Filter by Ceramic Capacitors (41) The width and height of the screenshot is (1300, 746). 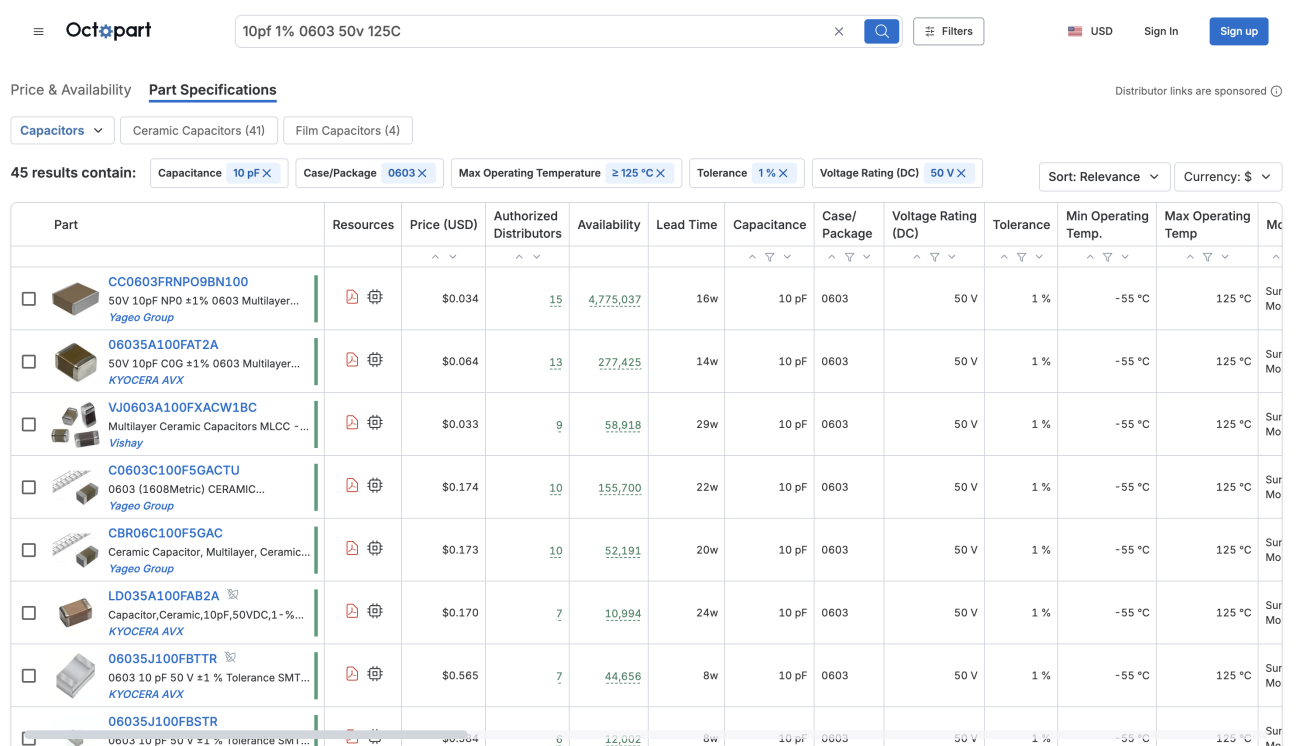[x=199, y=130]
